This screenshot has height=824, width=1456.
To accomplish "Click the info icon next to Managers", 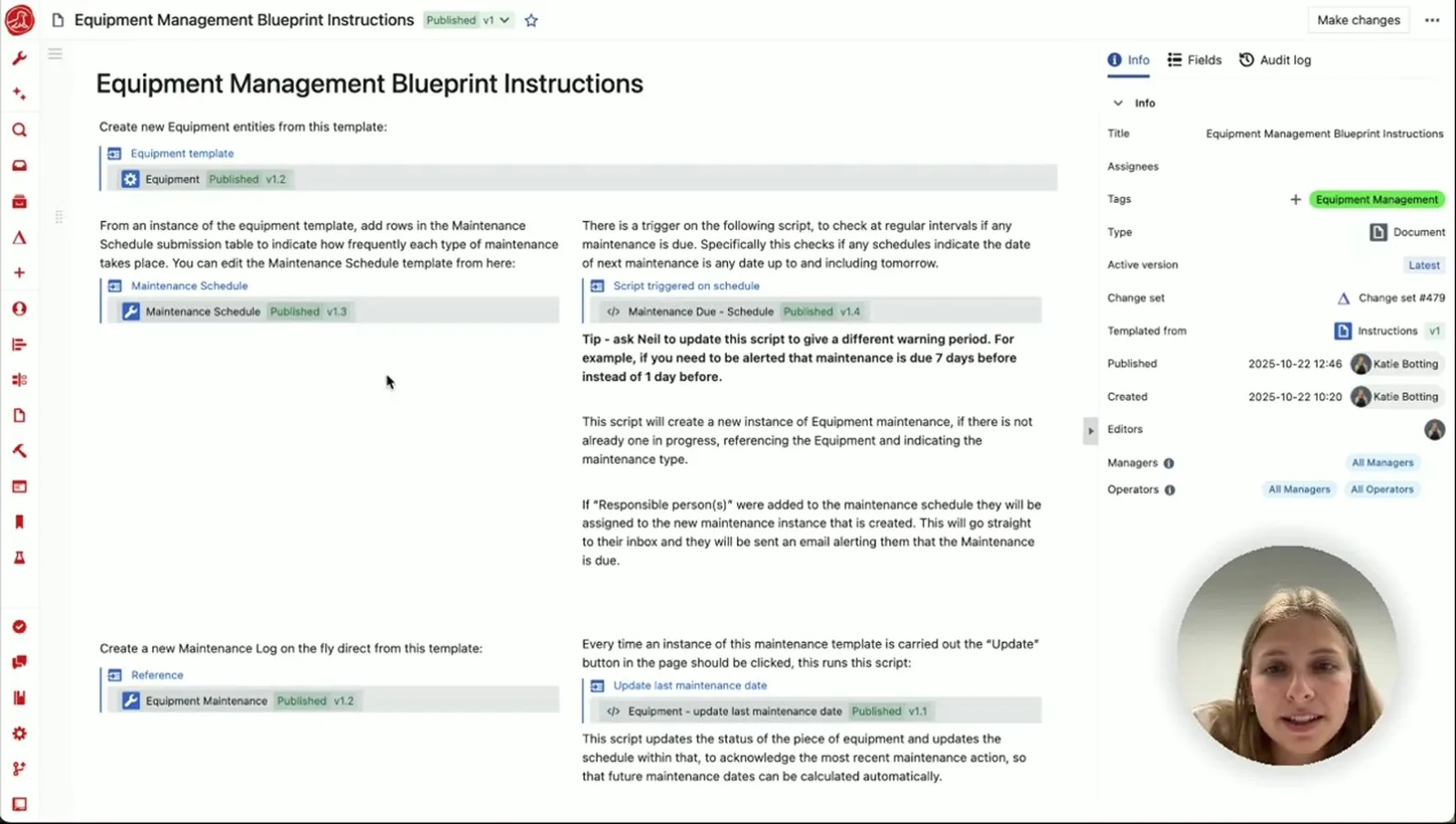I will click(x=1169, y=463).
